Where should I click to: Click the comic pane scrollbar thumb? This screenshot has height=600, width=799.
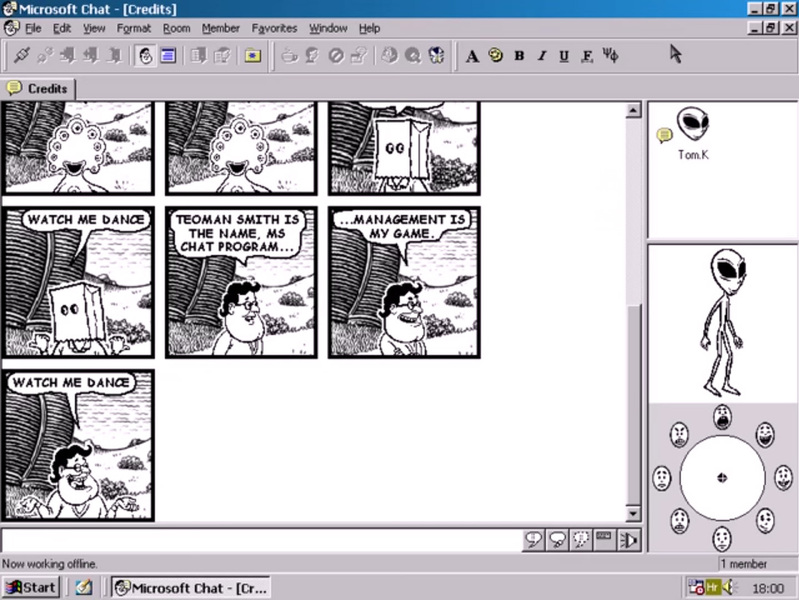[x=633, y=405]
